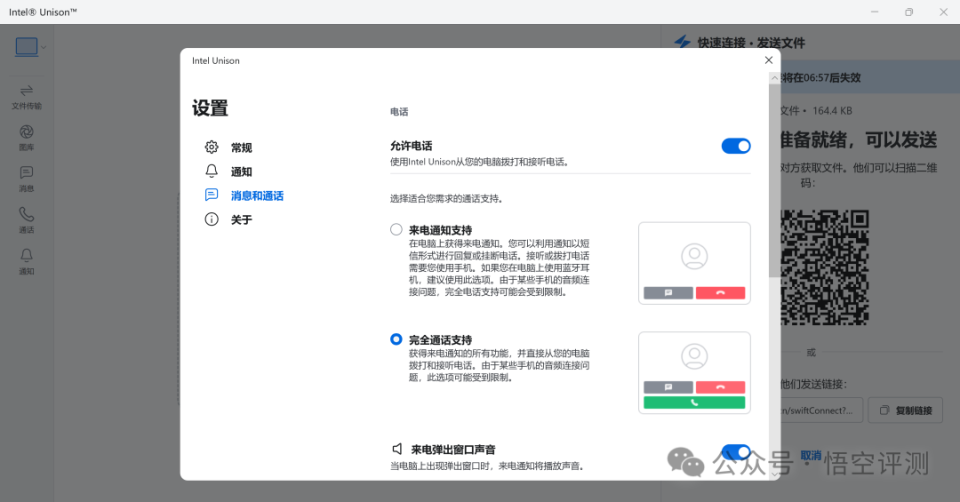Click the 来电通知支持 preview illustration

pyautogui.click(x=694, y=263)
